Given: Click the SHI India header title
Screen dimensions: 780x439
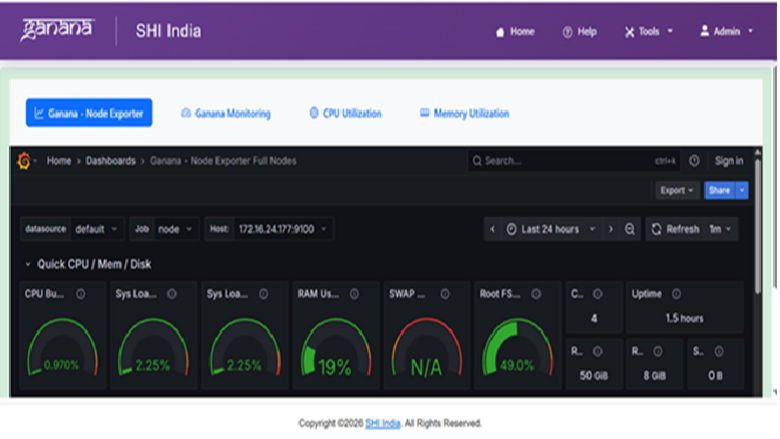Looking at the screenshot, I should tap(169, 31).
